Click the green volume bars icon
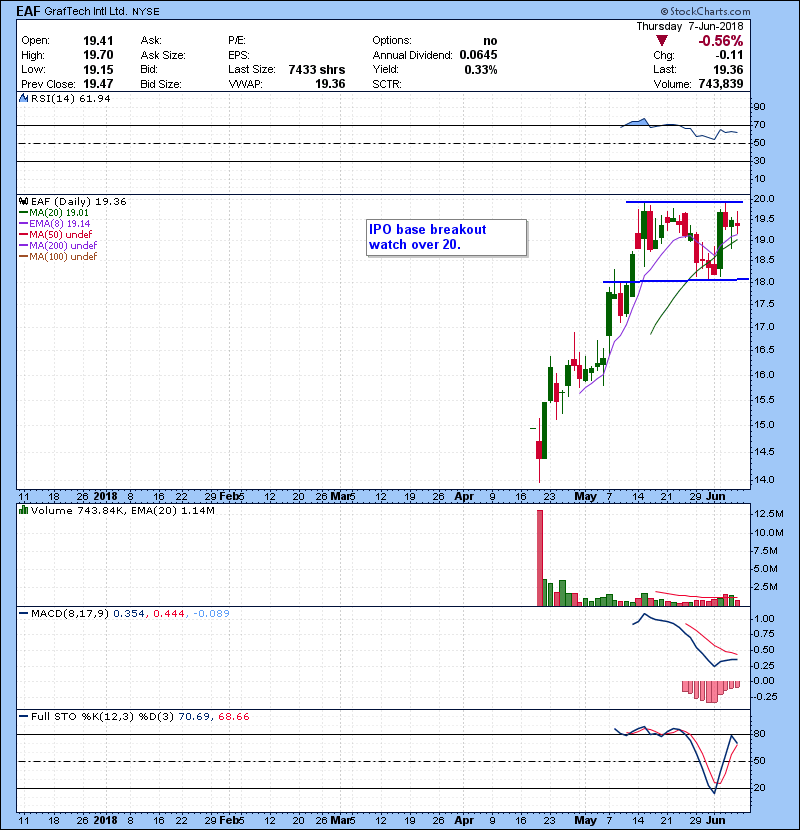800x830 pixels. click(x=24, y=510)
